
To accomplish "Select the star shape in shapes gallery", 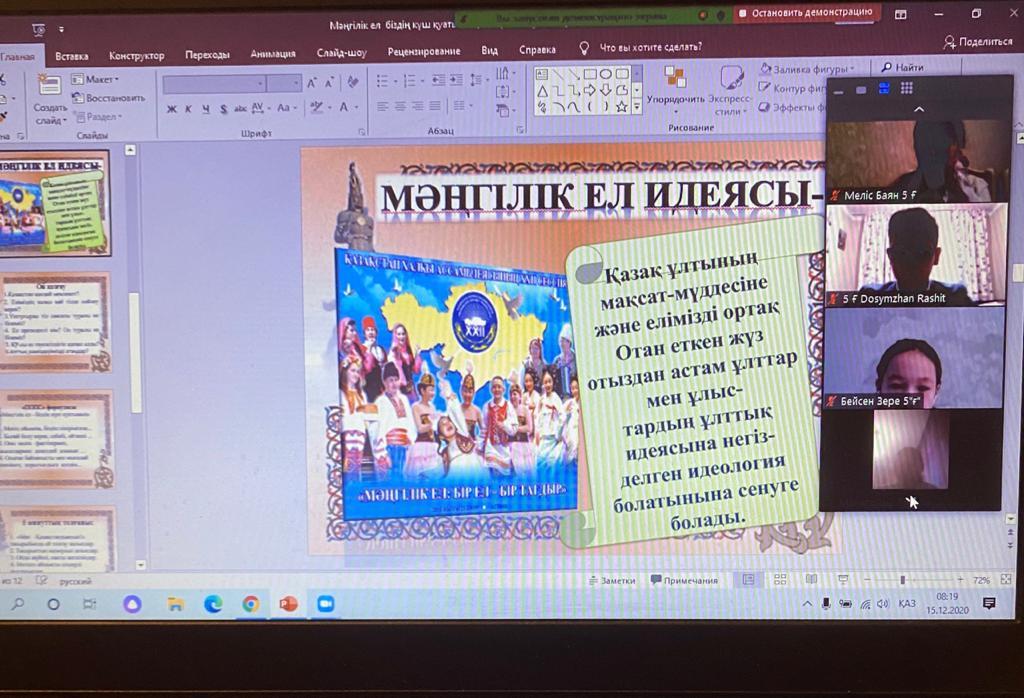I will pyautogui.click(x=621, y=106).
